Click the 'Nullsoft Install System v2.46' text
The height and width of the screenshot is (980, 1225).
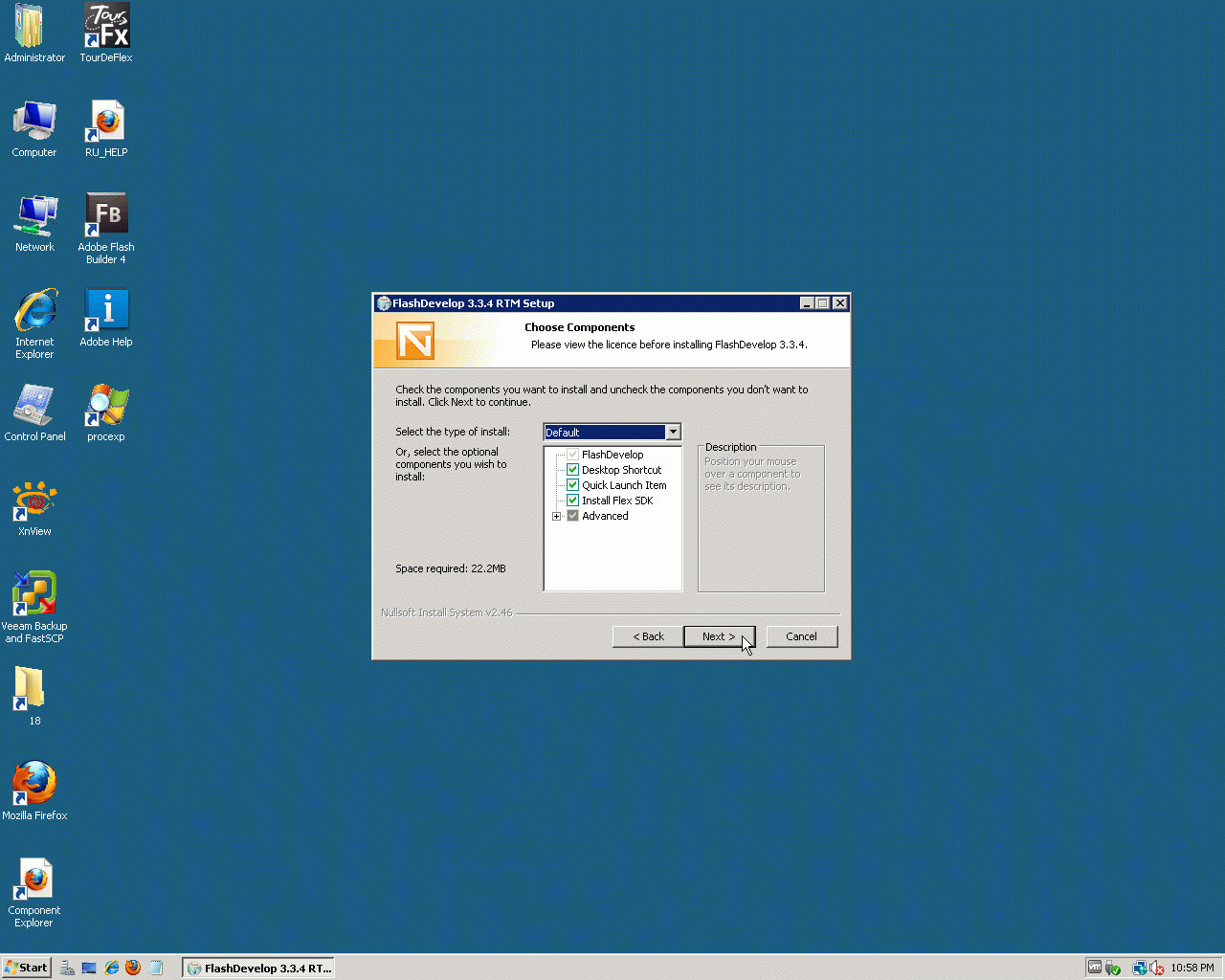pos(446,612)
